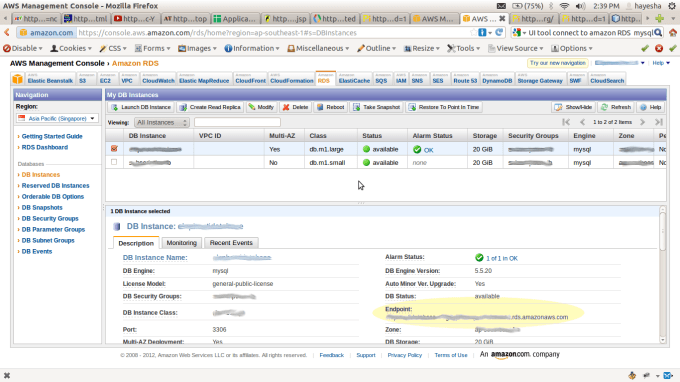Click the Launch DB Instance button
Viewport: 680px width, 382px height.
pos(141,107)
